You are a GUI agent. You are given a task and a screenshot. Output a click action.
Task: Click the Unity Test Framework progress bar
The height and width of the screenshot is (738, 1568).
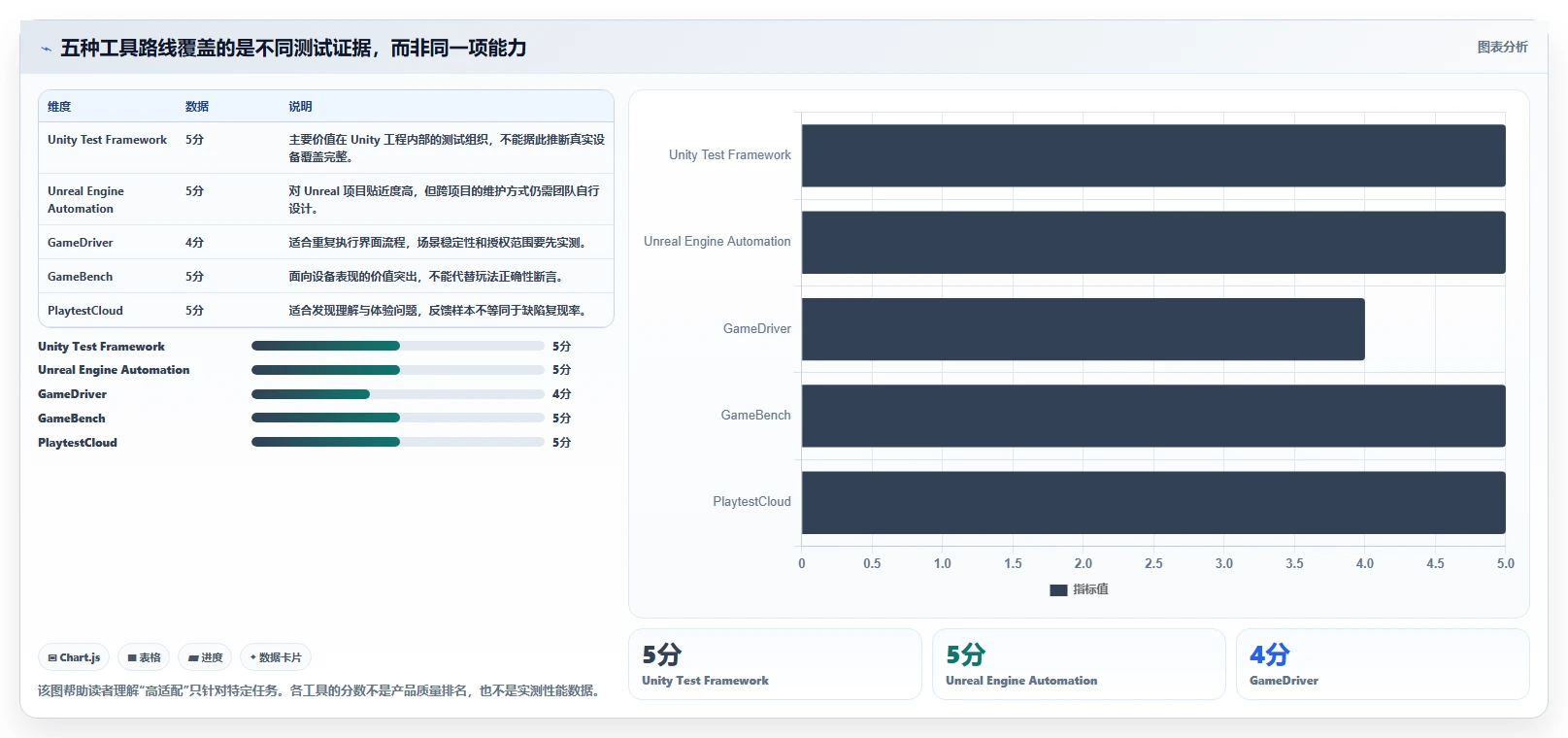click(x=398, y=346)
